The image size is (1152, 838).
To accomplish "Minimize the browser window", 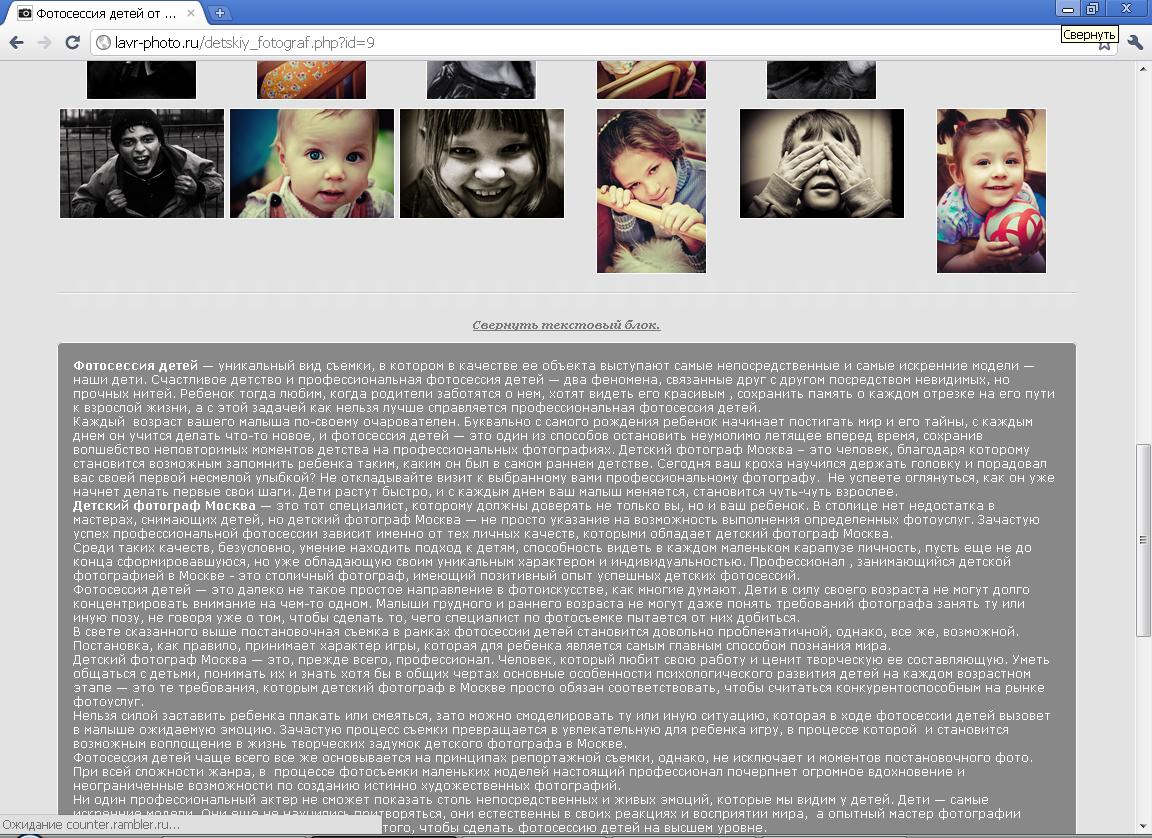I will (x=1068, y=9).
